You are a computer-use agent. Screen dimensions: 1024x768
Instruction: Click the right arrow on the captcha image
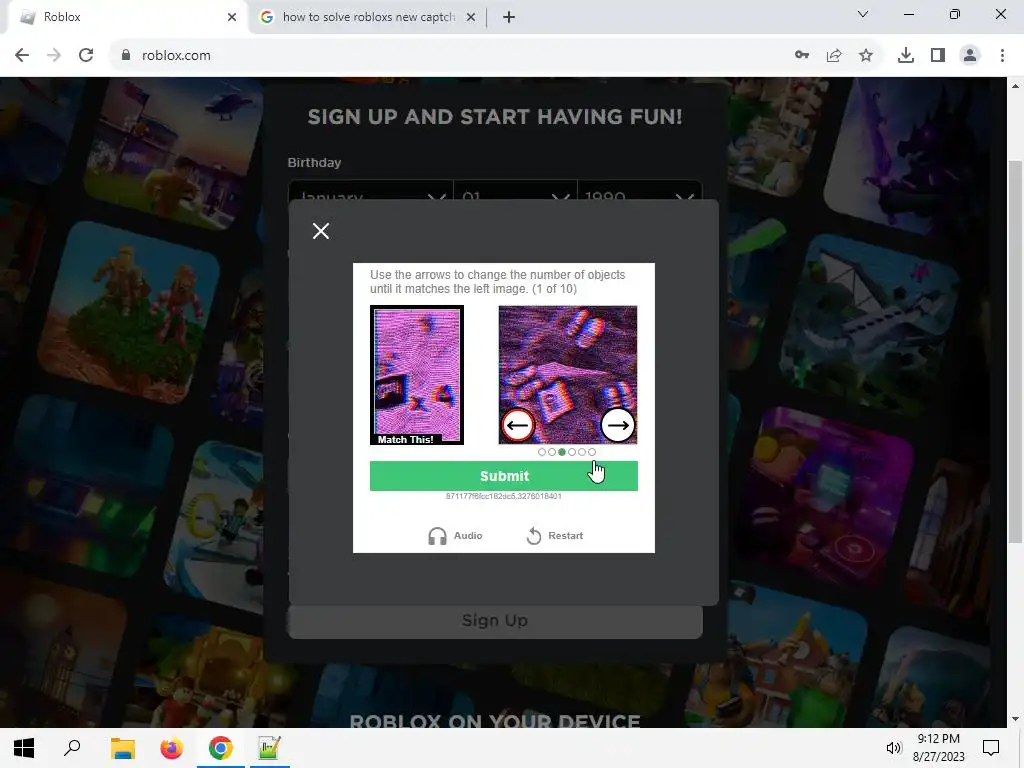[617, 426]
